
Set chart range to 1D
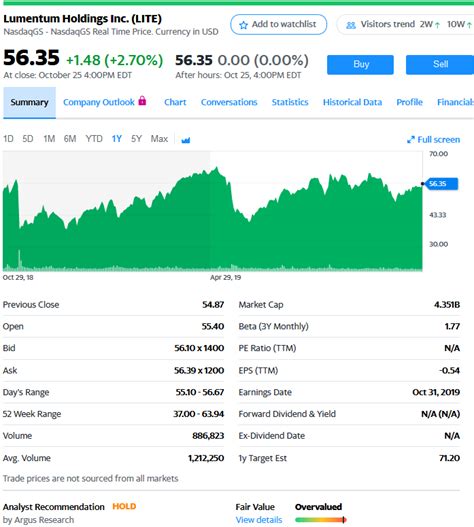(8, 139)
